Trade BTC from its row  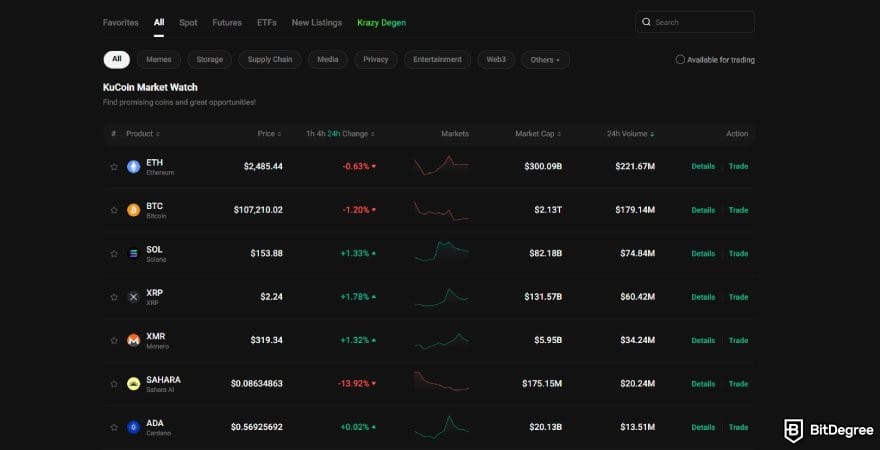pos(738,210)
